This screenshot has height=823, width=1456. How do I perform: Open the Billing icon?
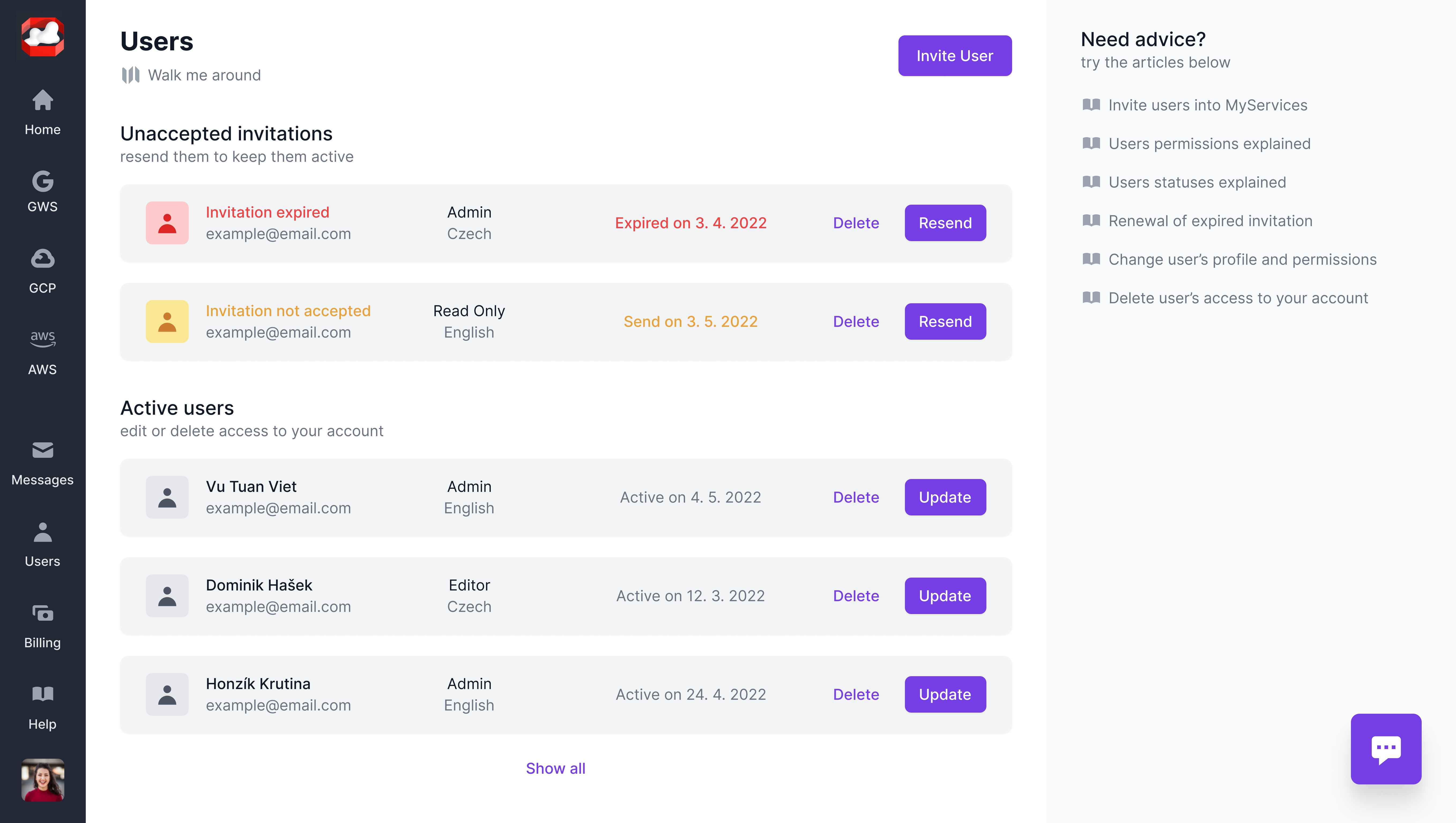(42, 613)
